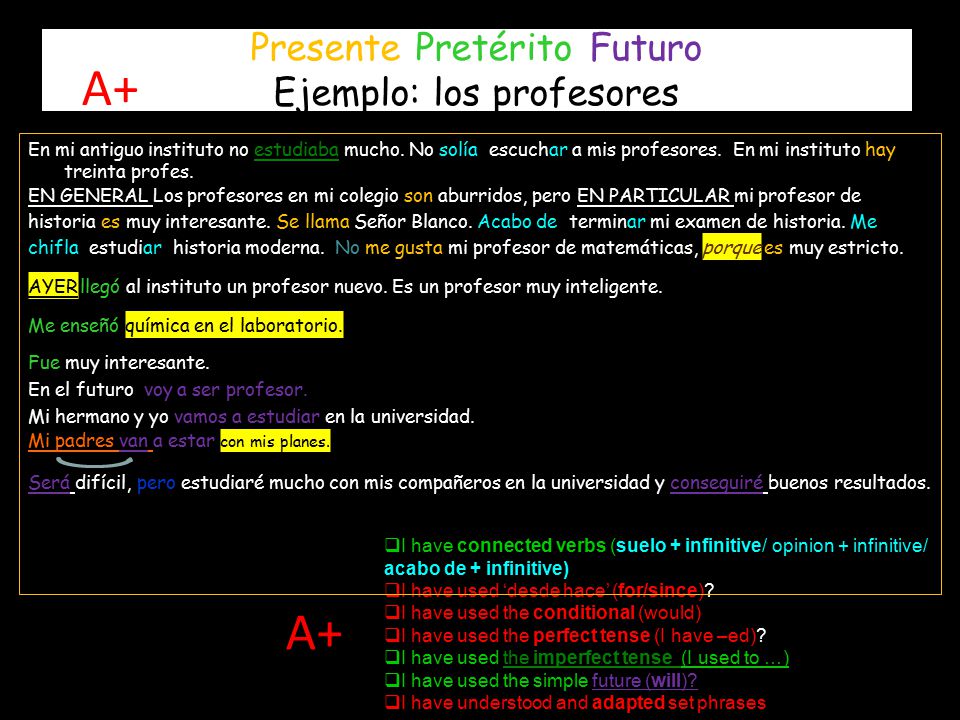Click the purple 'Futuro' title word
This screenshot has height=720, width=960.
(646, 48)
